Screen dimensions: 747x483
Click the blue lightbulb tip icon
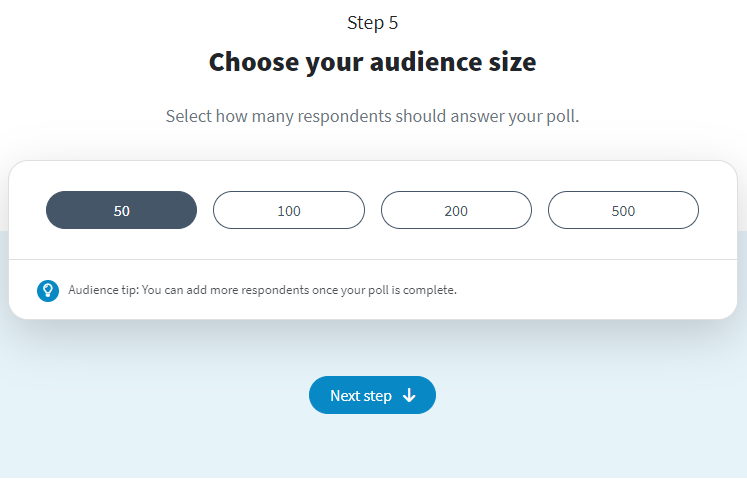tap(48, 291)
